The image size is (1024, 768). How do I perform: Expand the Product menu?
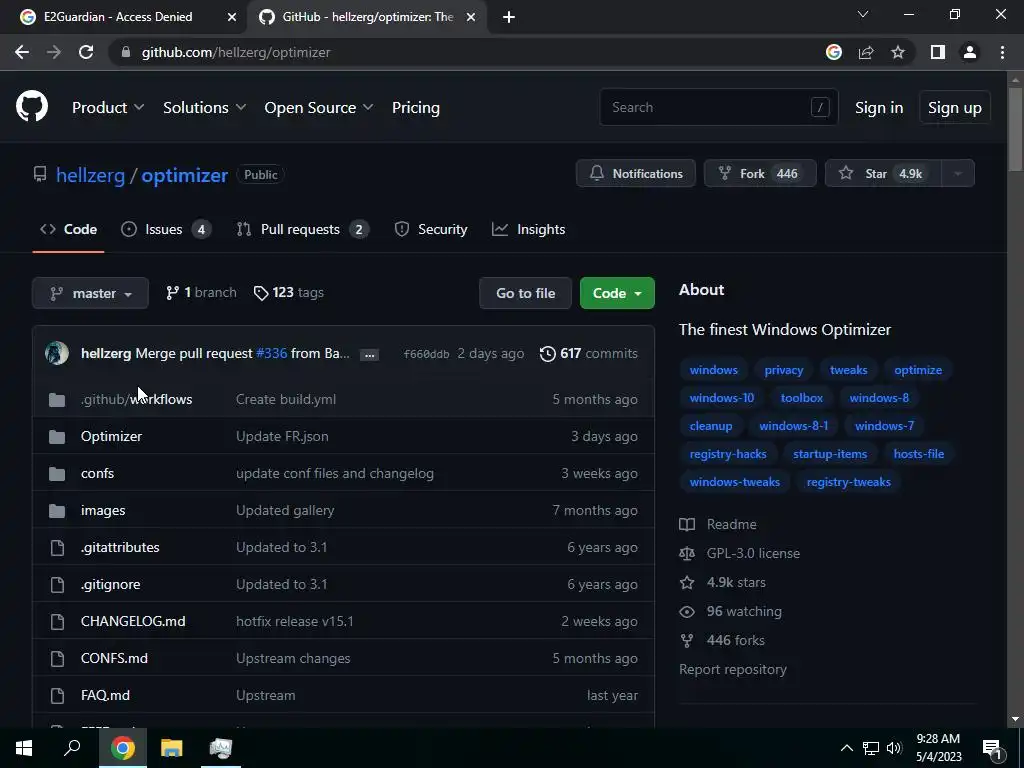point(108,108)
